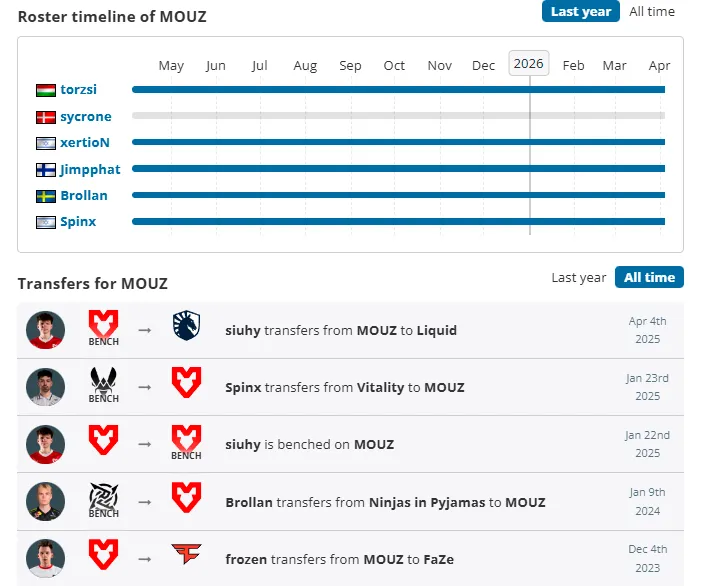Click siuhy name in the benched row text

point(243,445)
